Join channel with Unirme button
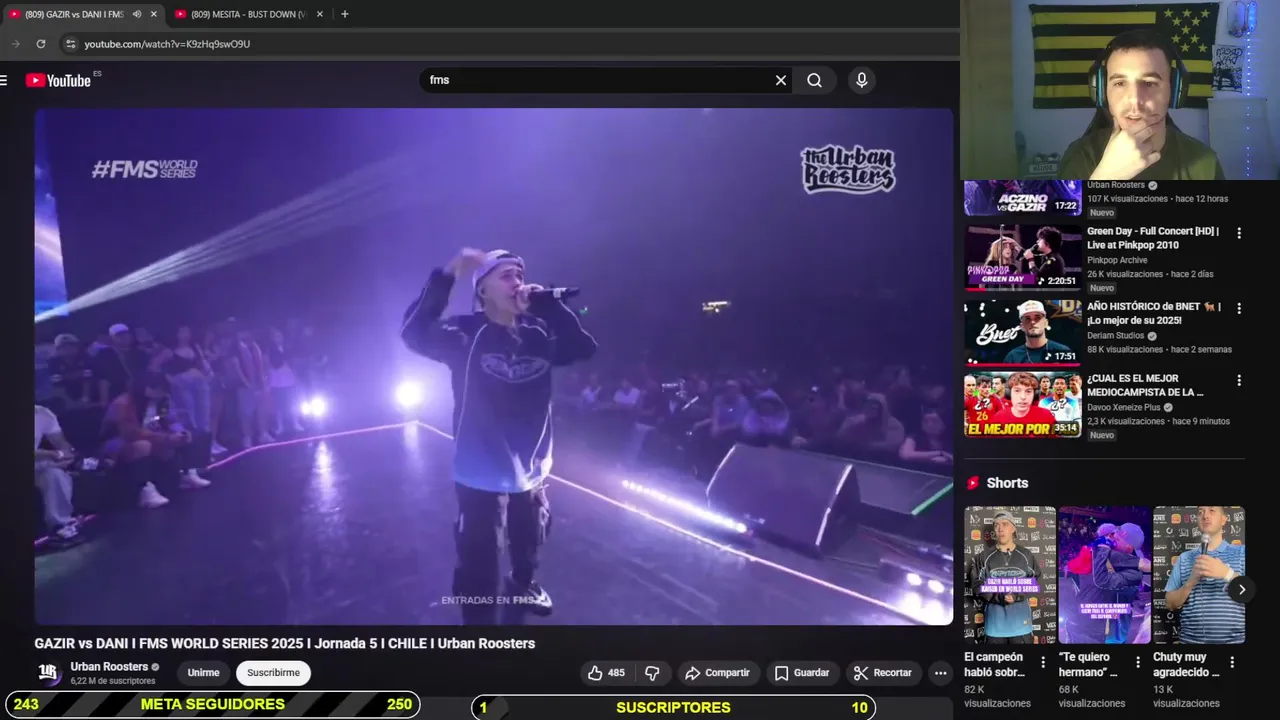The width and height of the screenshot is (1280, 720). (203, 673)
